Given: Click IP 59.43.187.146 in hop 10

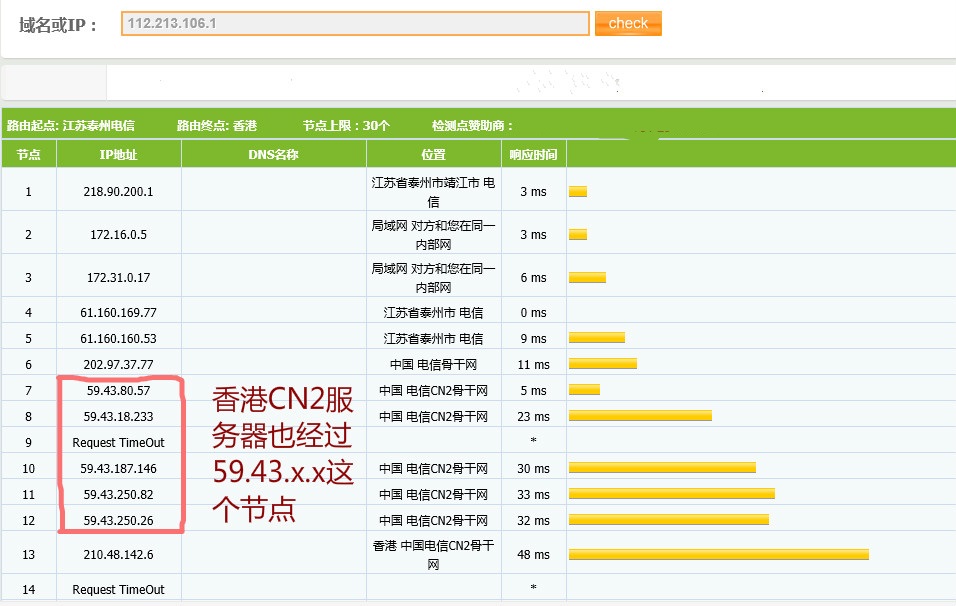Looking at the screenshot, I should 118,468.
